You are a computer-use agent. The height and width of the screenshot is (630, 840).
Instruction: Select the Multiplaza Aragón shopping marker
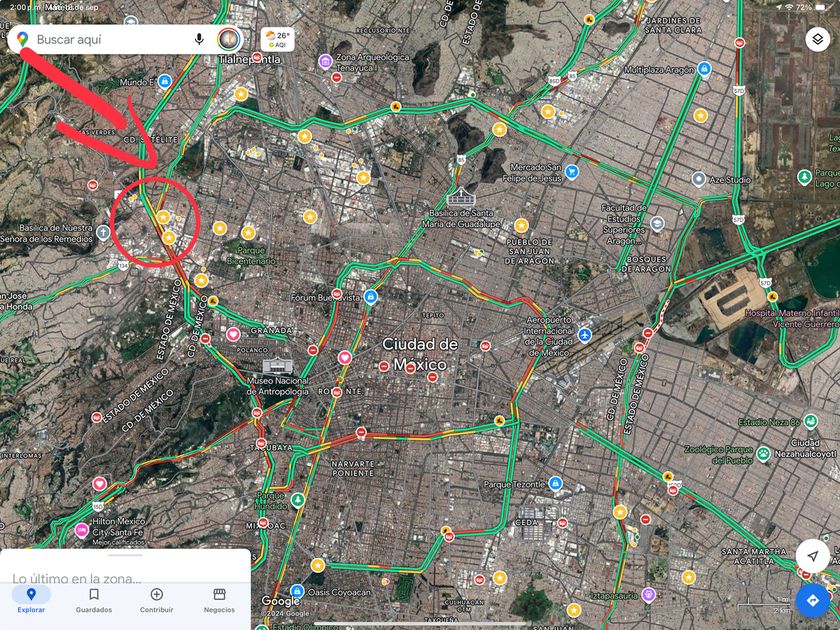[x=704, y=69]
